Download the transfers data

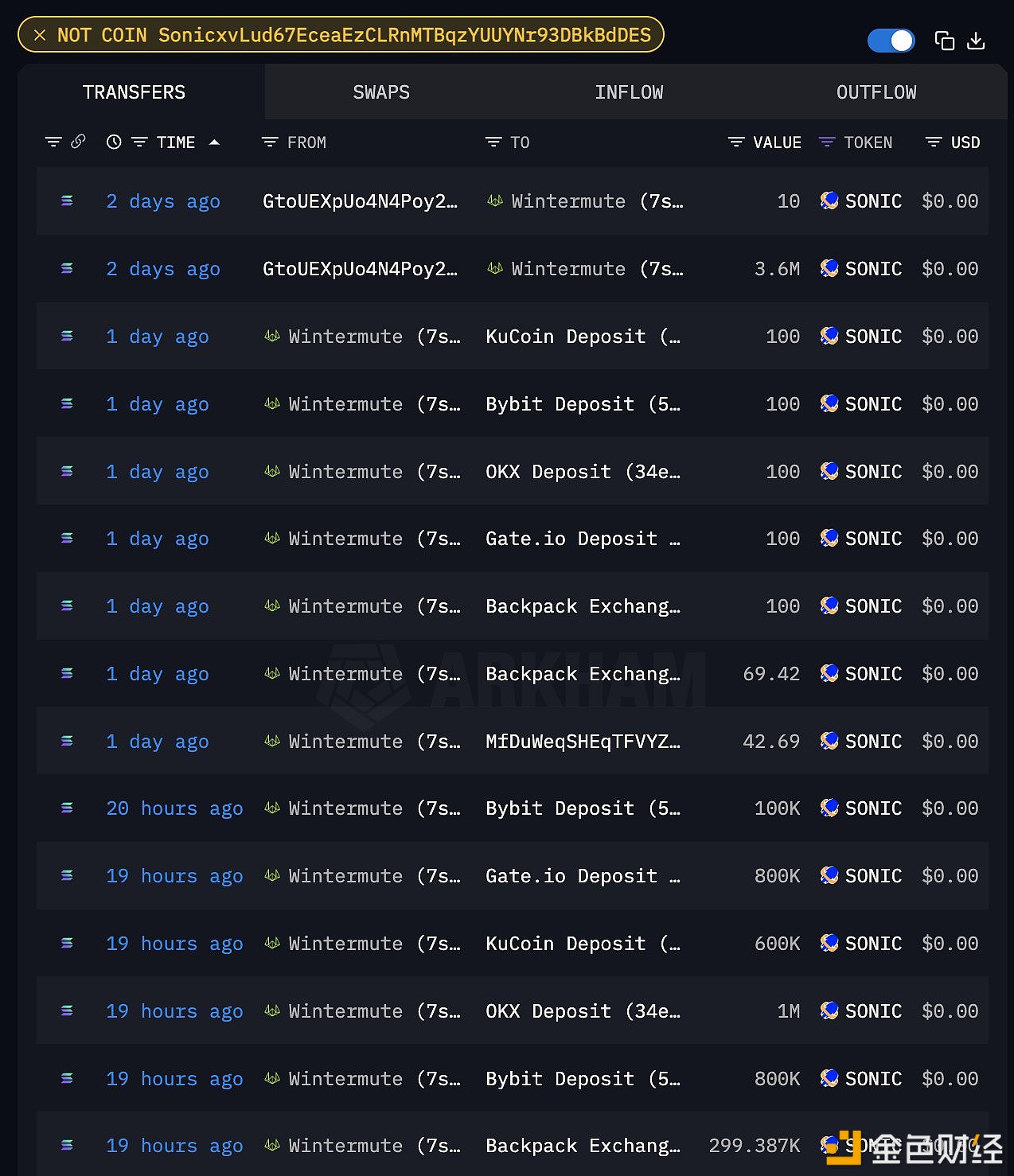976,41
